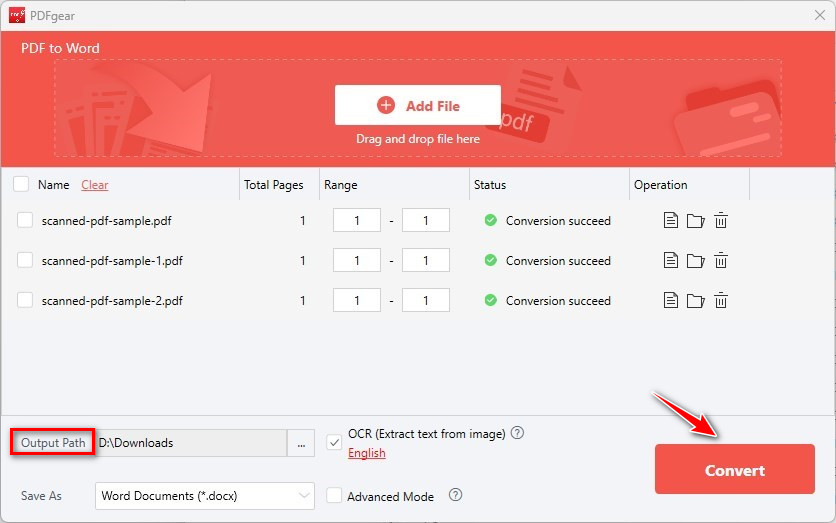Browse output path with the ellipsis button
Image resolution: width=836 pixels, height=523 pixels.
(301, 443)
